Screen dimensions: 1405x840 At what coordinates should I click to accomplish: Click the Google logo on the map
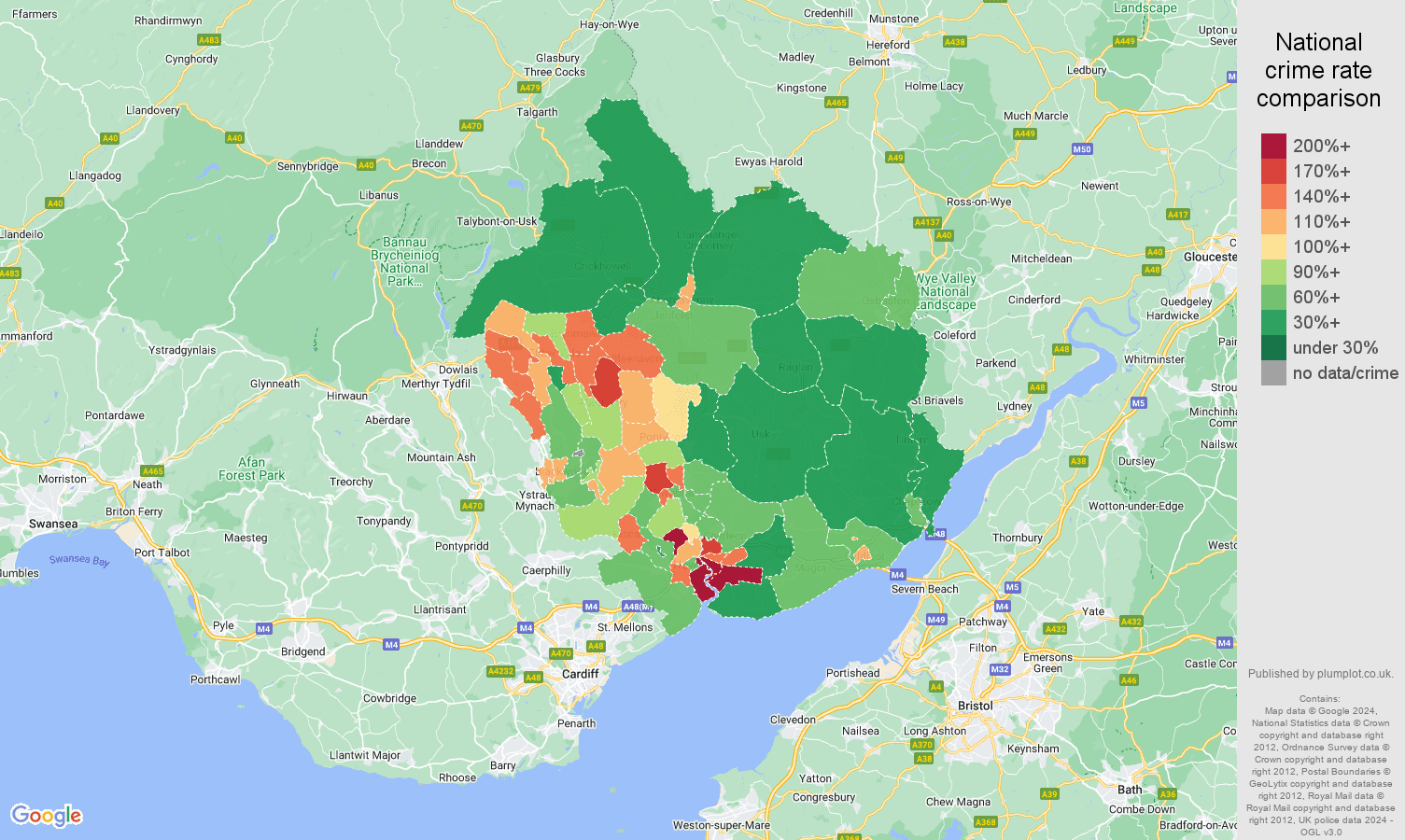coord(47,816)
